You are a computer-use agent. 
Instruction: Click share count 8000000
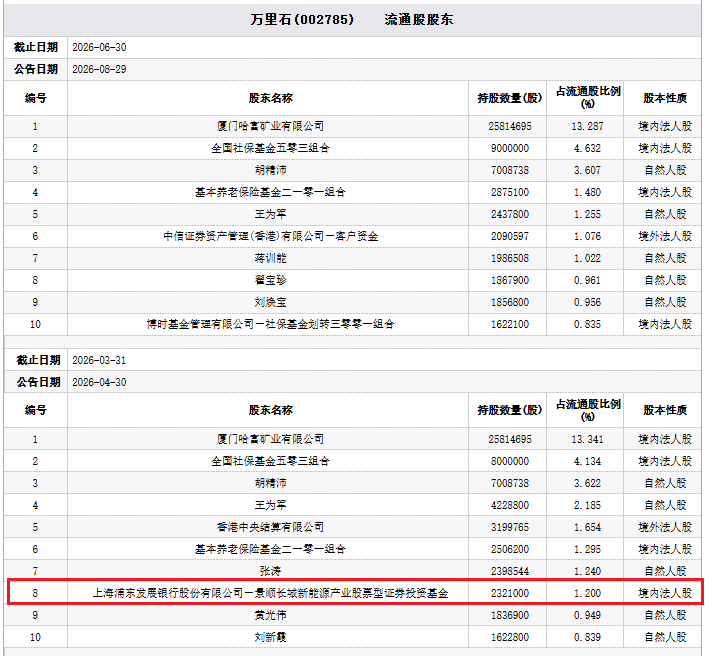point(510,461)
